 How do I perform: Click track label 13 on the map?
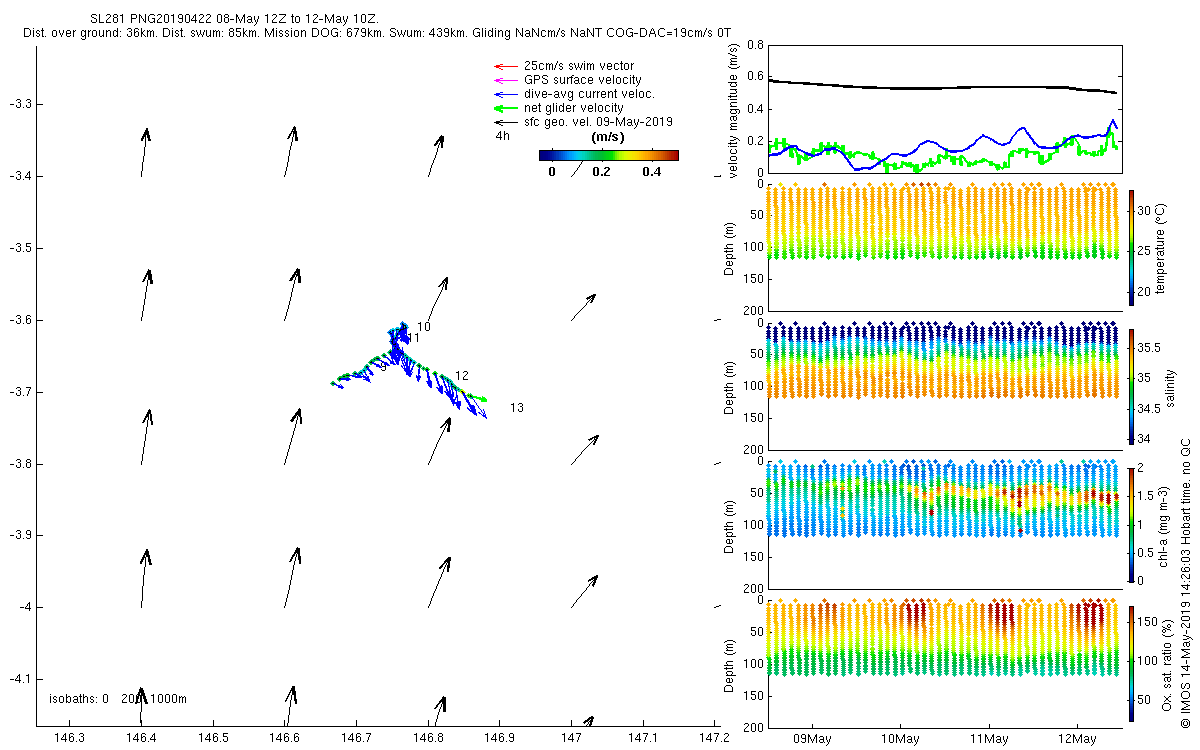point(517,408)
